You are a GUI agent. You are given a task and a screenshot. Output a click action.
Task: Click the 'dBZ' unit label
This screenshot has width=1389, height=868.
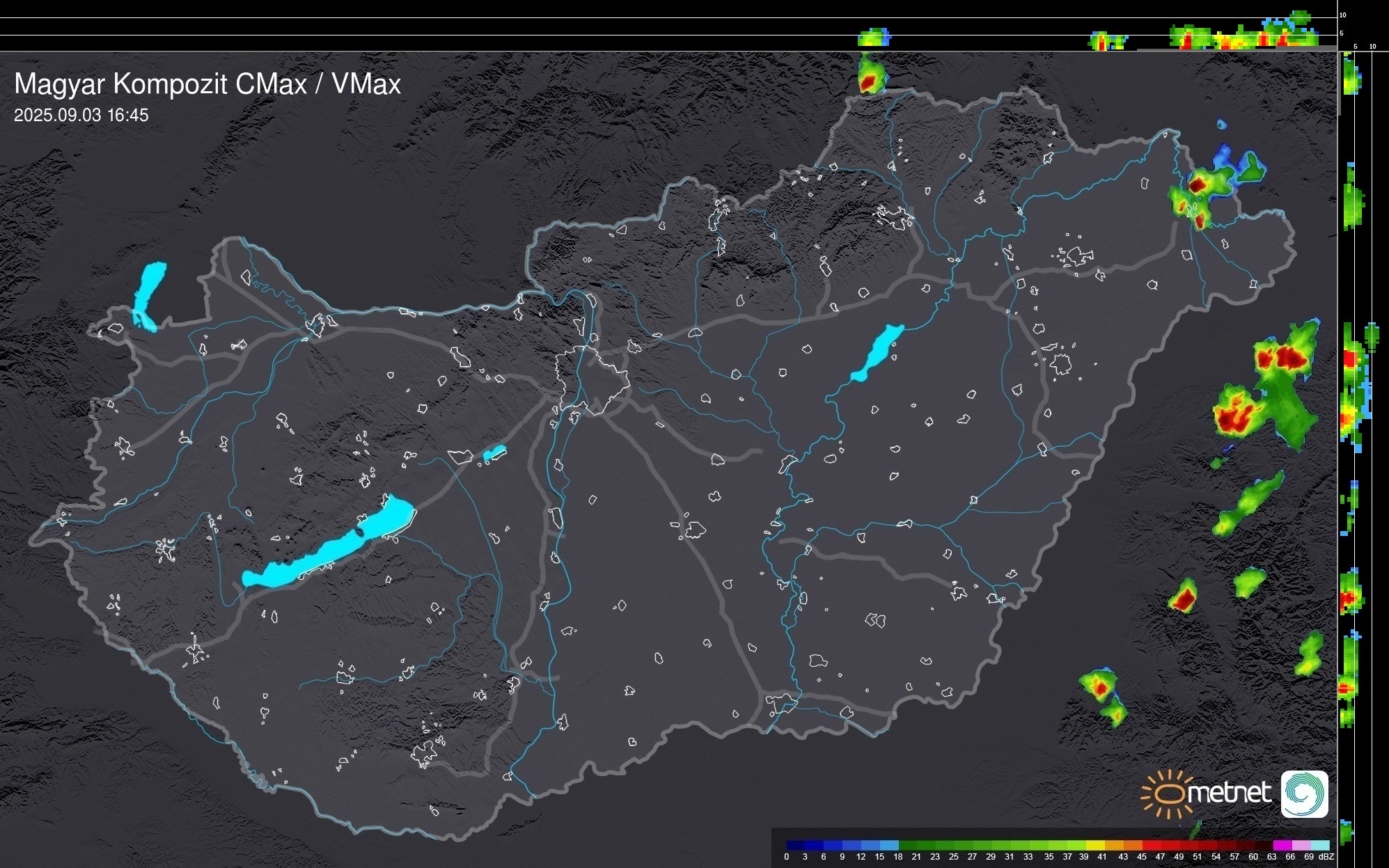pyautogui.click(x=1326, y=857)
